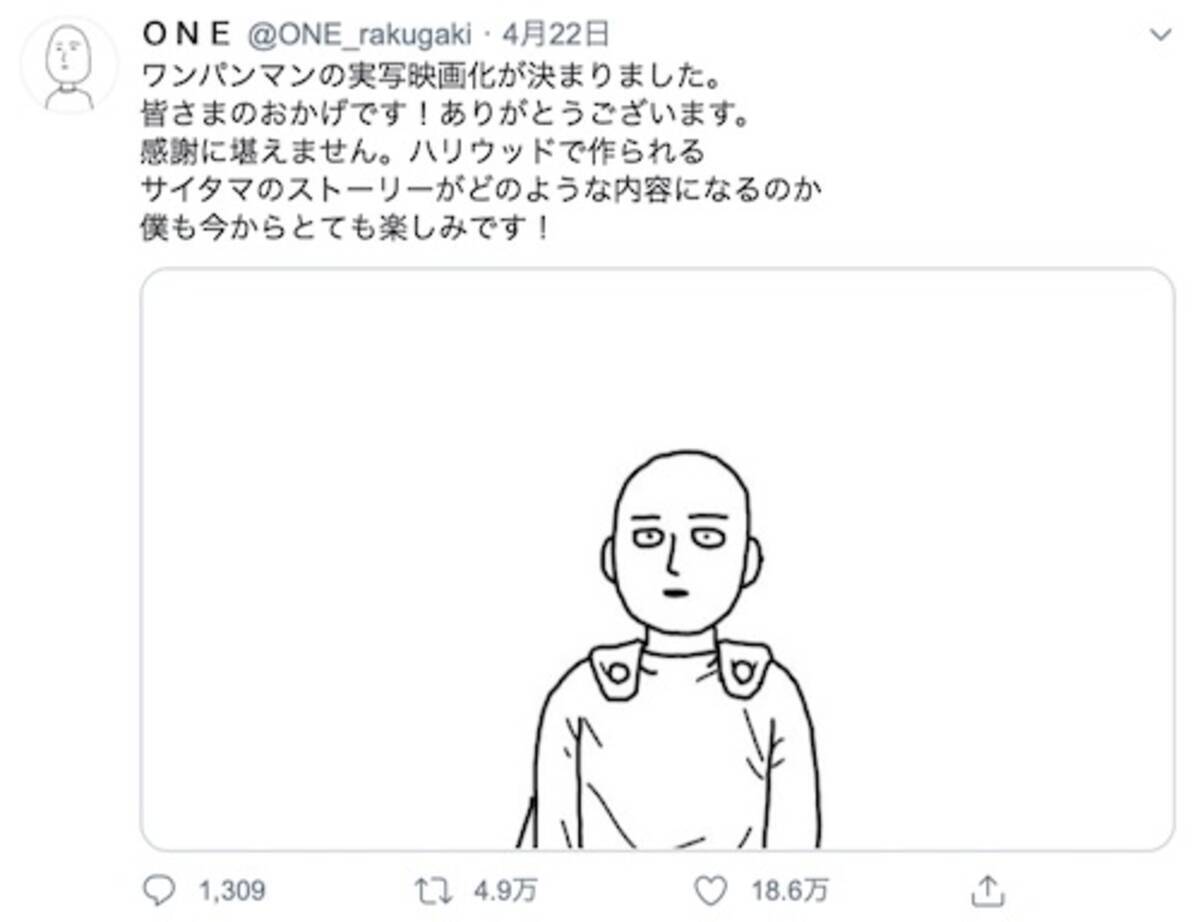Like the tweet with the heart icon
Screen dimensions: 1200x922
[709, 889]
